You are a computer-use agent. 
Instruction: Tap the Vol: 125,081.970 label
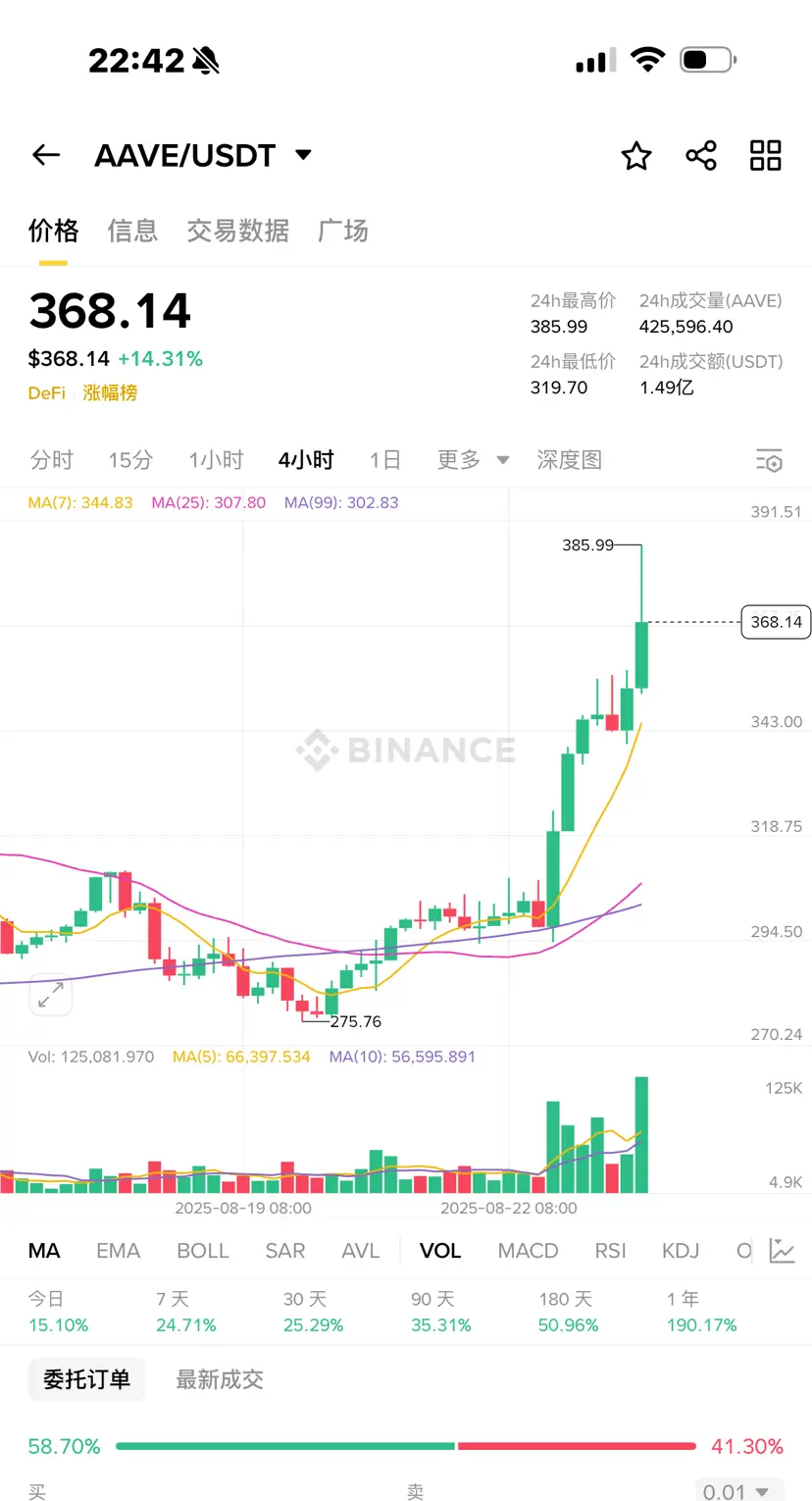91,1057
